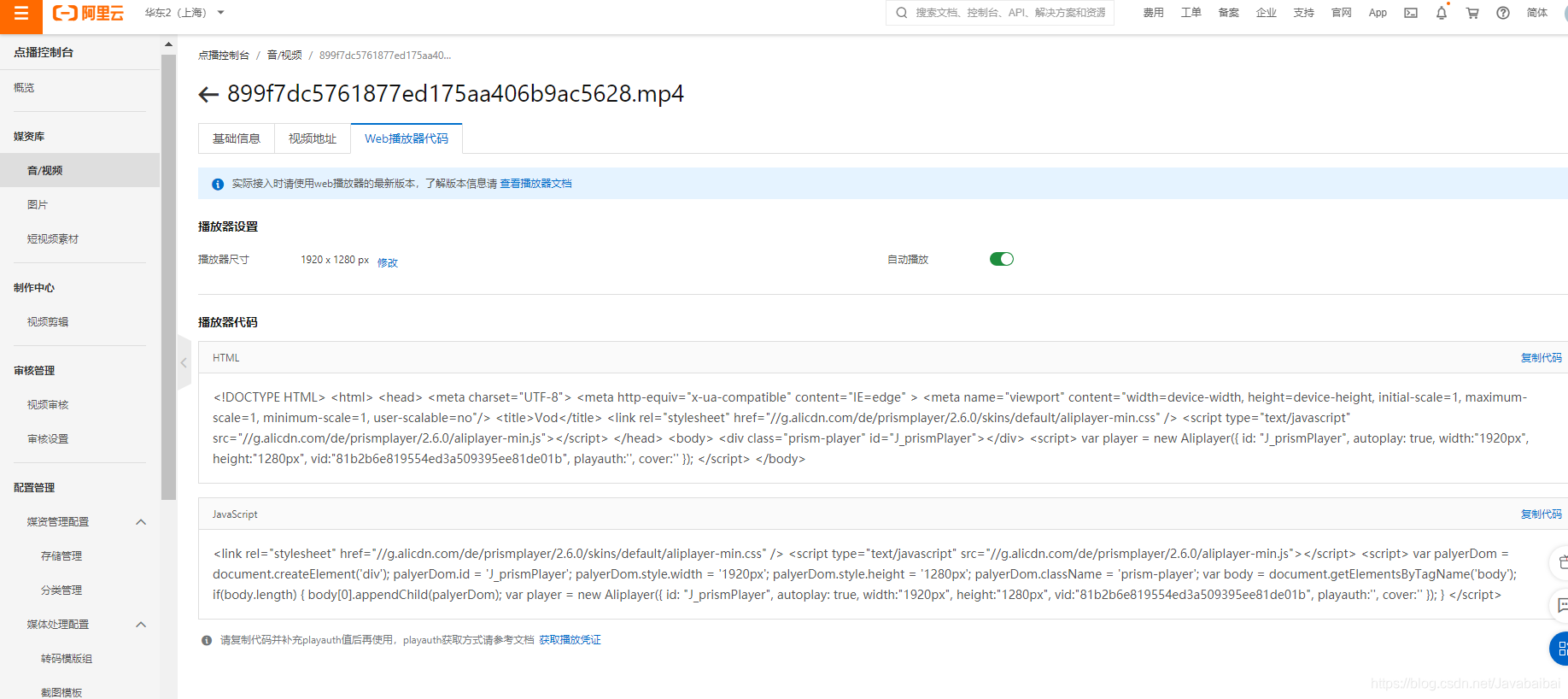Toggle the 自动播放 switch
The height and width of the screenshot is (699, 1568).
coord(1002,259)
